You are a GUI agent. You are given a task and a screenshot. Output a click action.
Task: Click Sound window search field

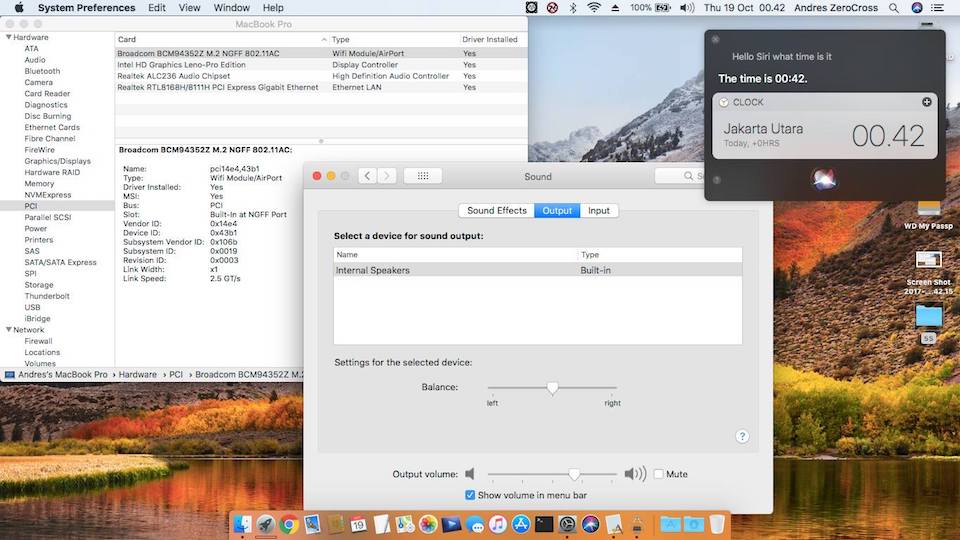click(x=680, y=176)
